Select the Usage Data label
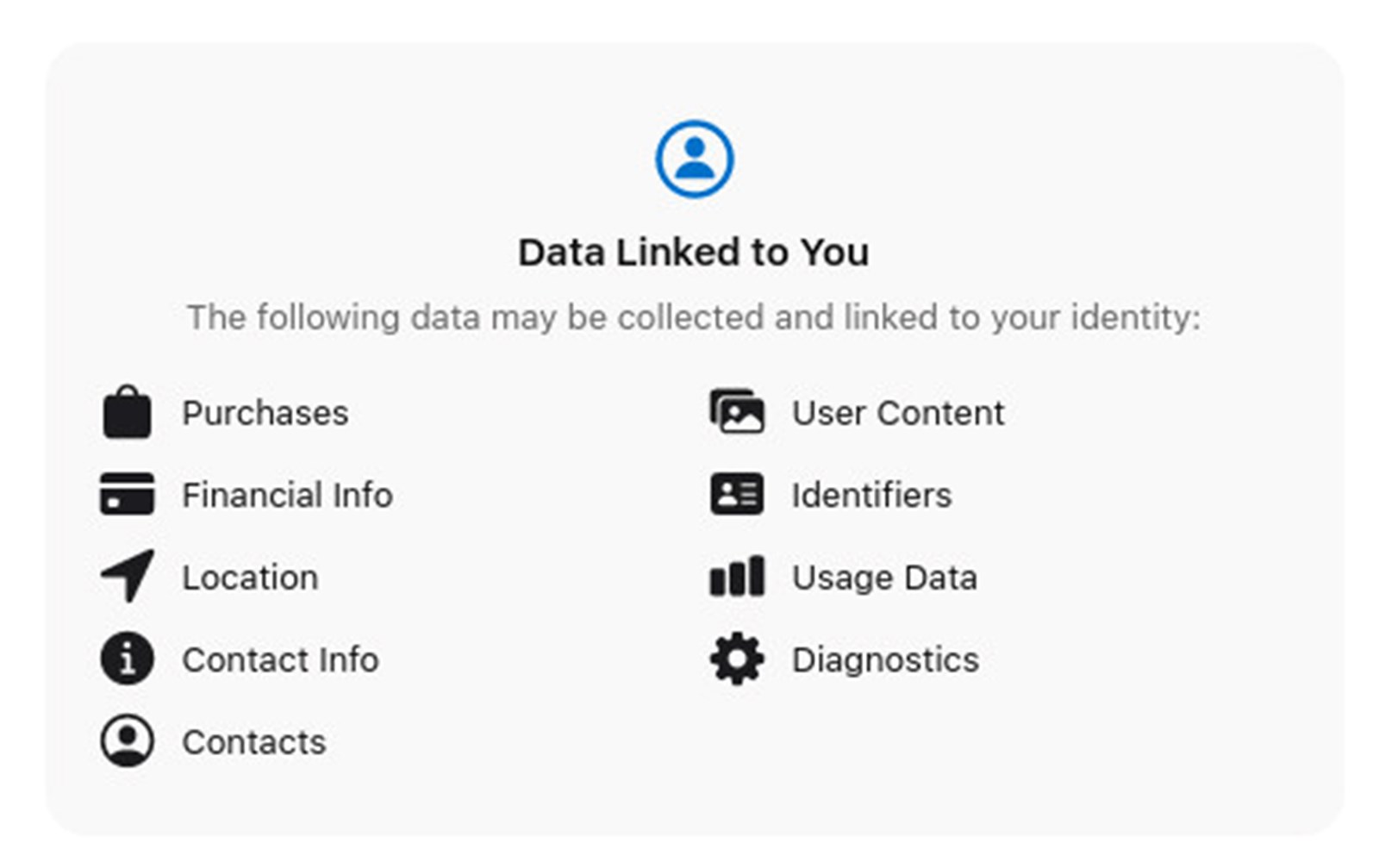This screenshot has height=868, width=1379. 884,577
